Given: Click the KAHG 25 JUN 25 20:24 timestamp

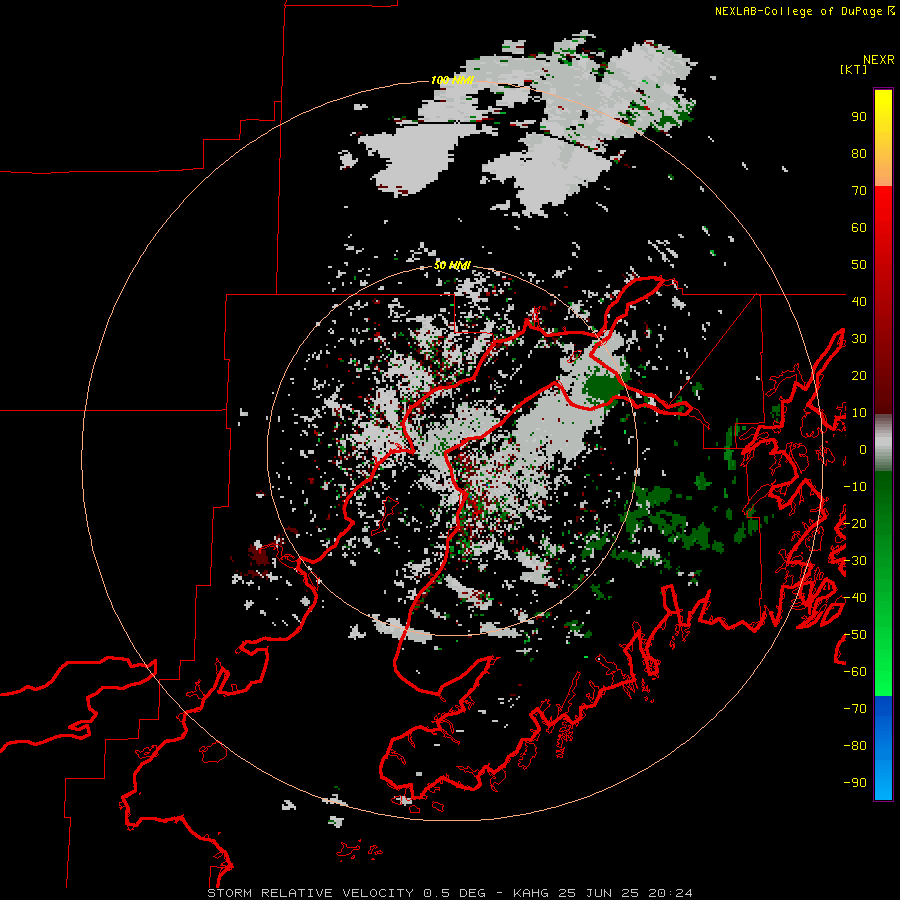Looking at the screenshot, I should [x=603, y=893].
